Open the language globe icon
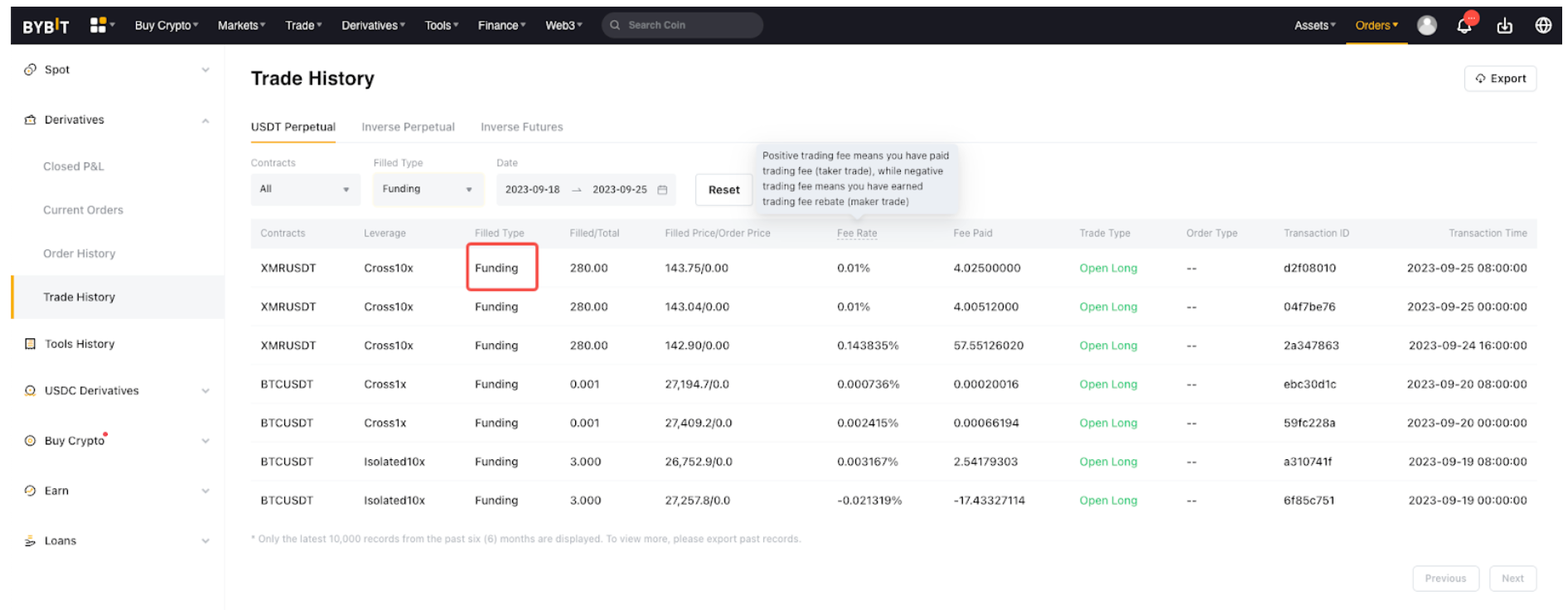1568x610 pixels. [1542, 26]
